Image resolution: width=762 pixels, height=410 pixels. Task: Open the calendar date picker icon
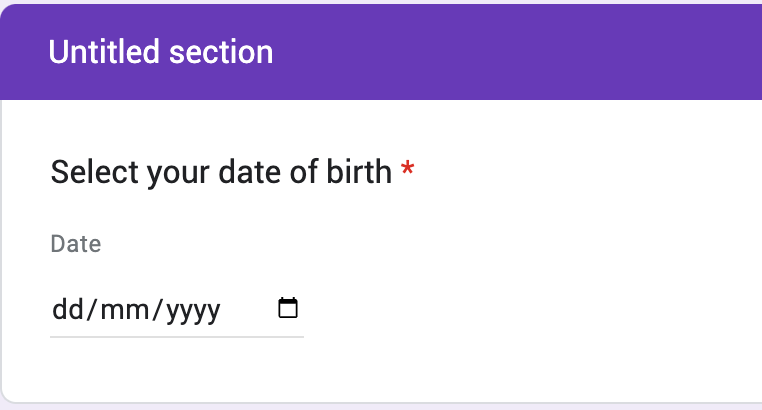click(288, 308)
